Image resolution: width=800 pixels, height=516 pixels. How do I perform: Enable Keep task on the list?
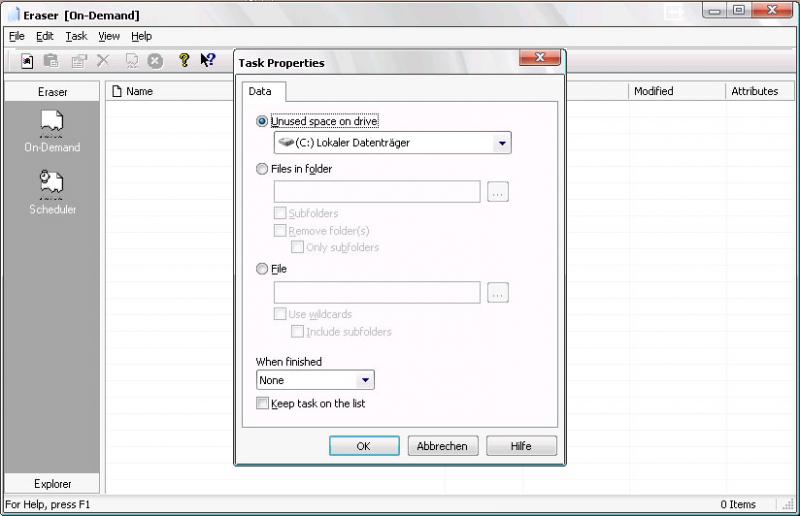pyautogui.click(x=262, y=403)
